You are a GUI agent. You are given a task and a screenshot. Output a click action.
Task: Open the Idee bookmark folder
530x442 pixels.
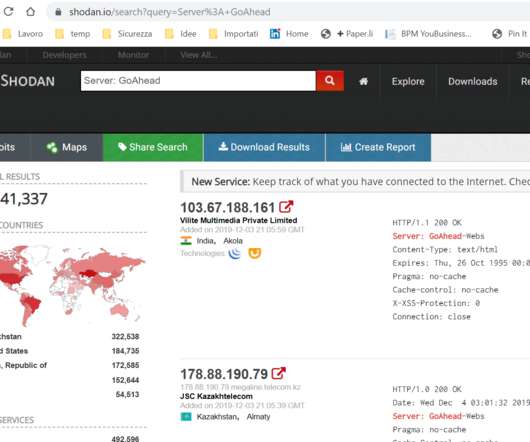click(180, 34)
